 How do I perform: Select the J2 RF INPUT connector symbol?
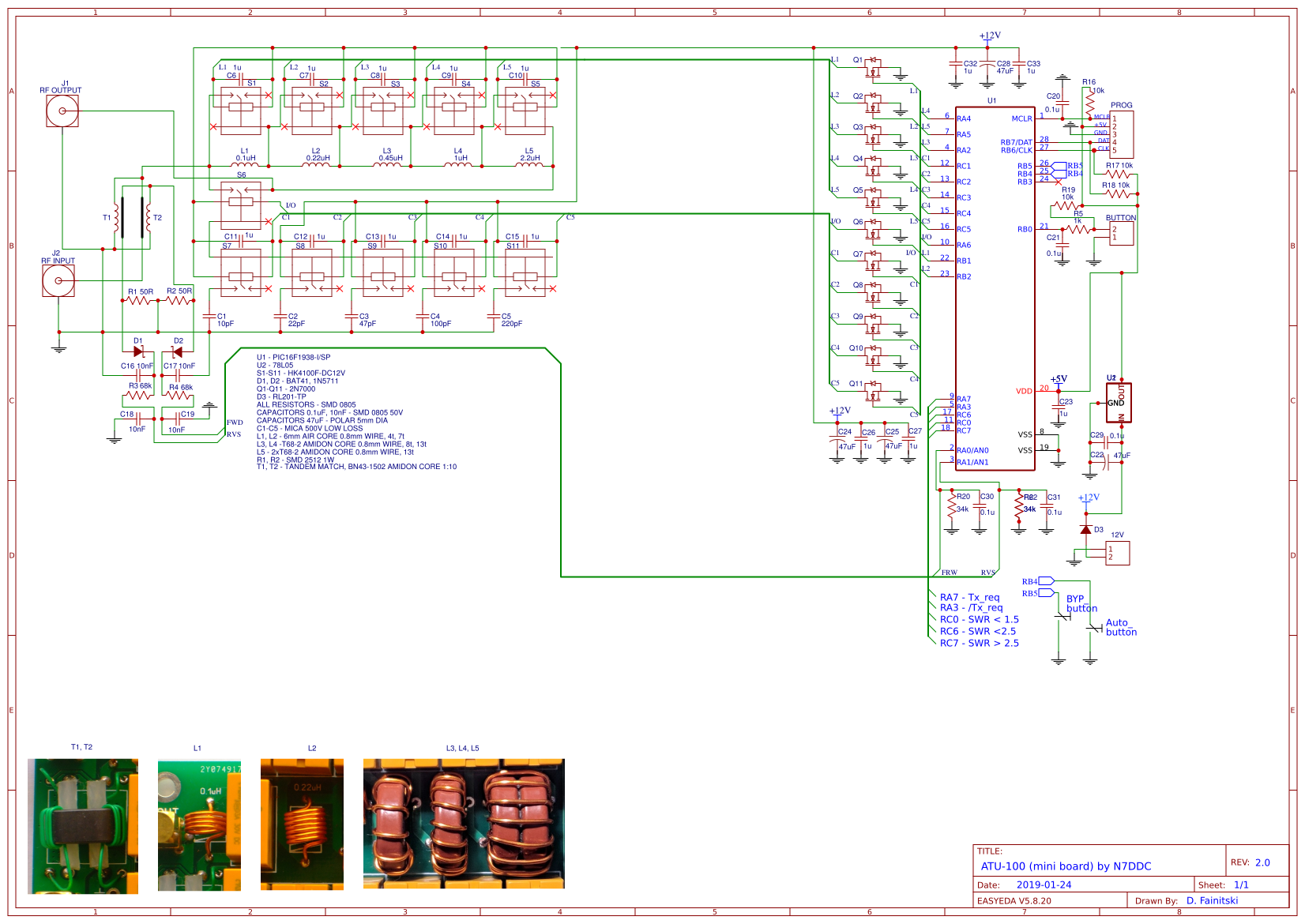(x=58, y=280)
